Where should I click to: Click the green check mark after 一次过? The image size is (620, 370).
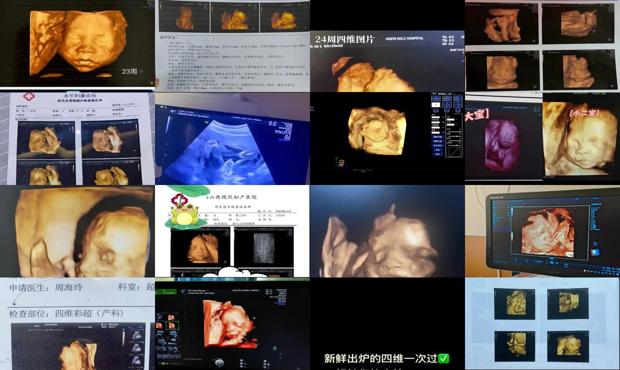click(x=444, y=359)
